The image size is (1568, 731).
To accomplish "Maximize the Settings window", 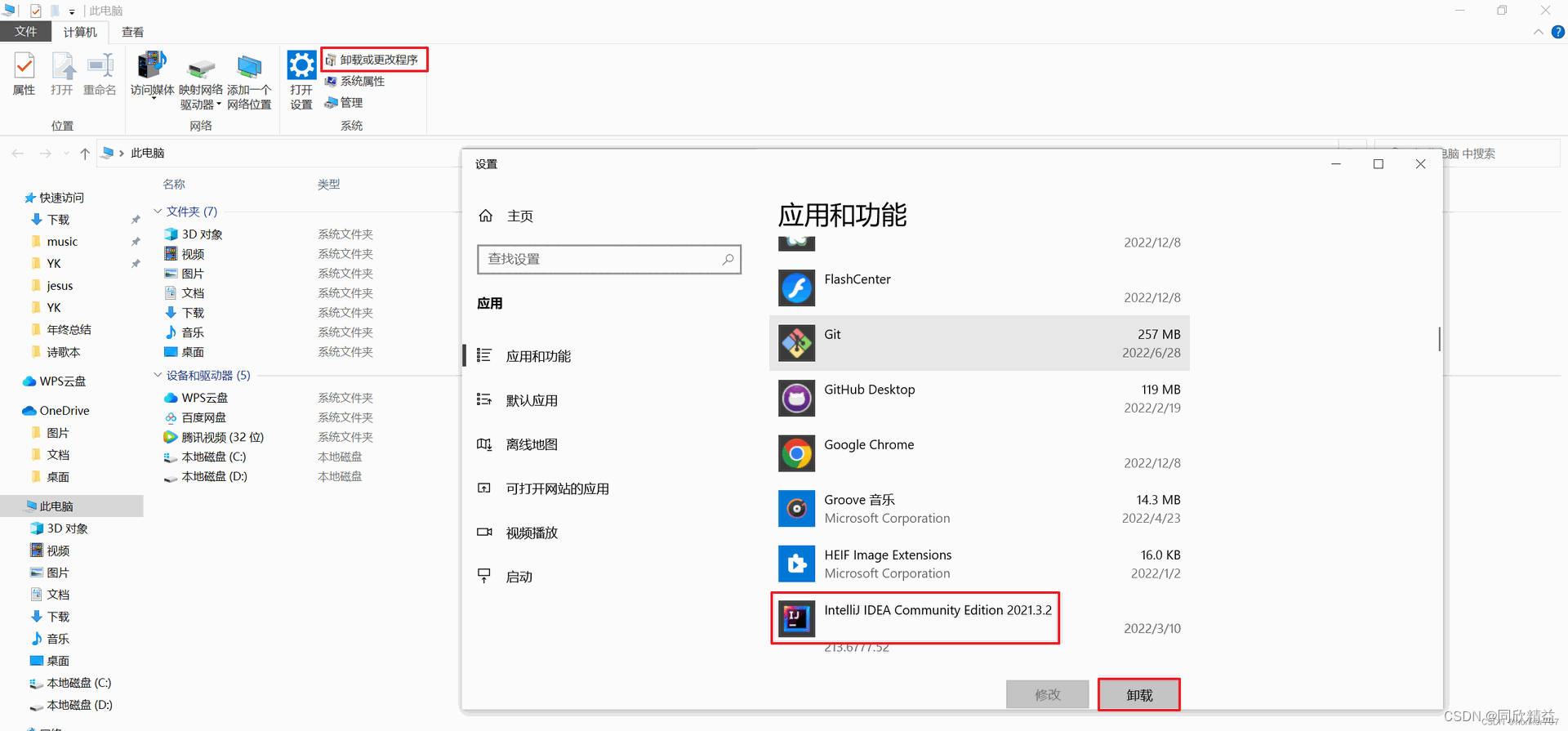I will (x=1379, y=164).
